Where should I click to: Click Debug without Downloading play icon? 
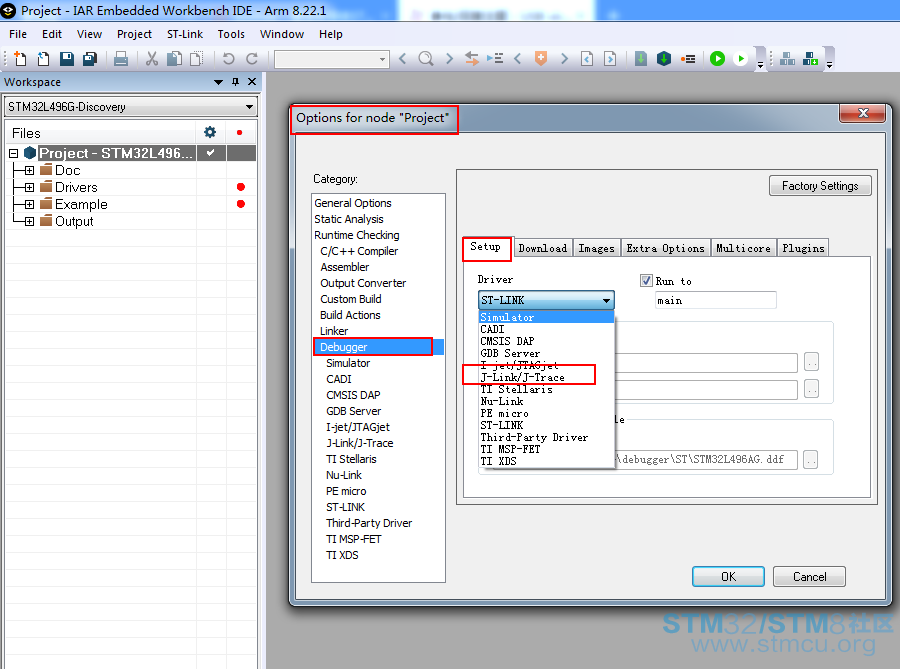pos(740,59)
